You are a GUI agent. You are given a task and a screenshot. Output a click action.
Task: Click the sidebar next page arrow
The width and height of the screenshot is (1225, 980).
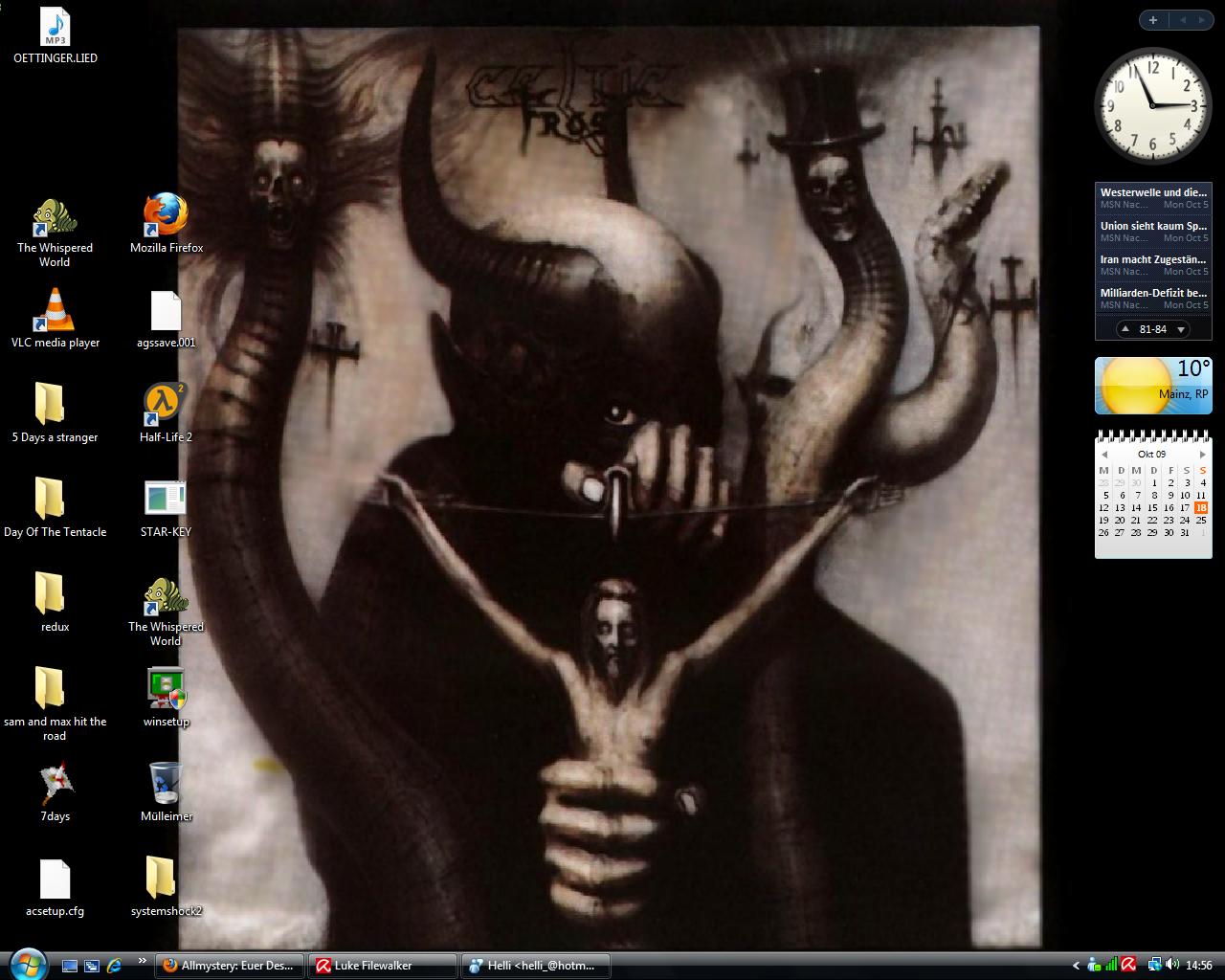[x=1204, y=20]
